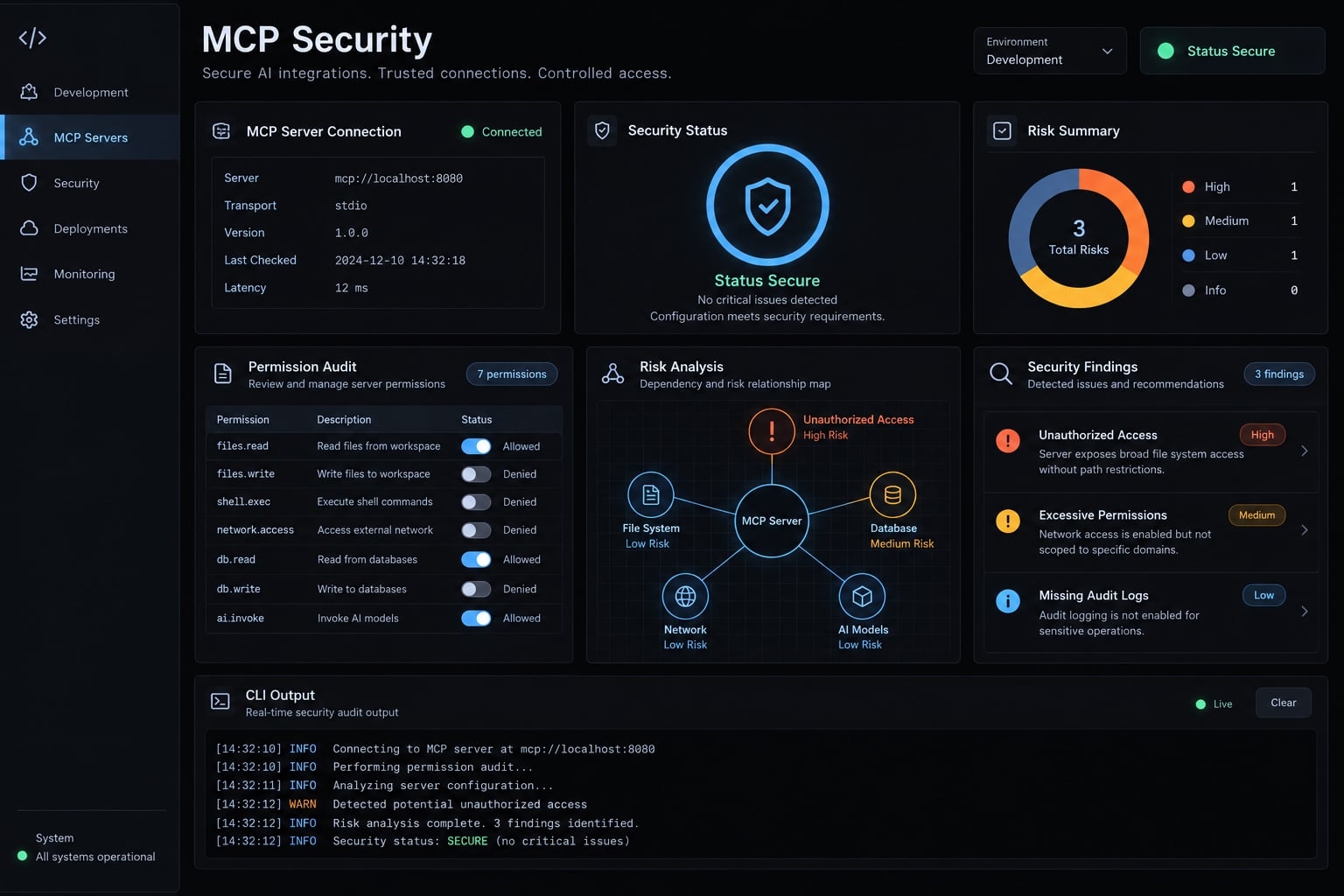Expand the Missing Audit Logs chevron
Image resolution: width=1344 pixels, height=896 pixels.
1305,612
